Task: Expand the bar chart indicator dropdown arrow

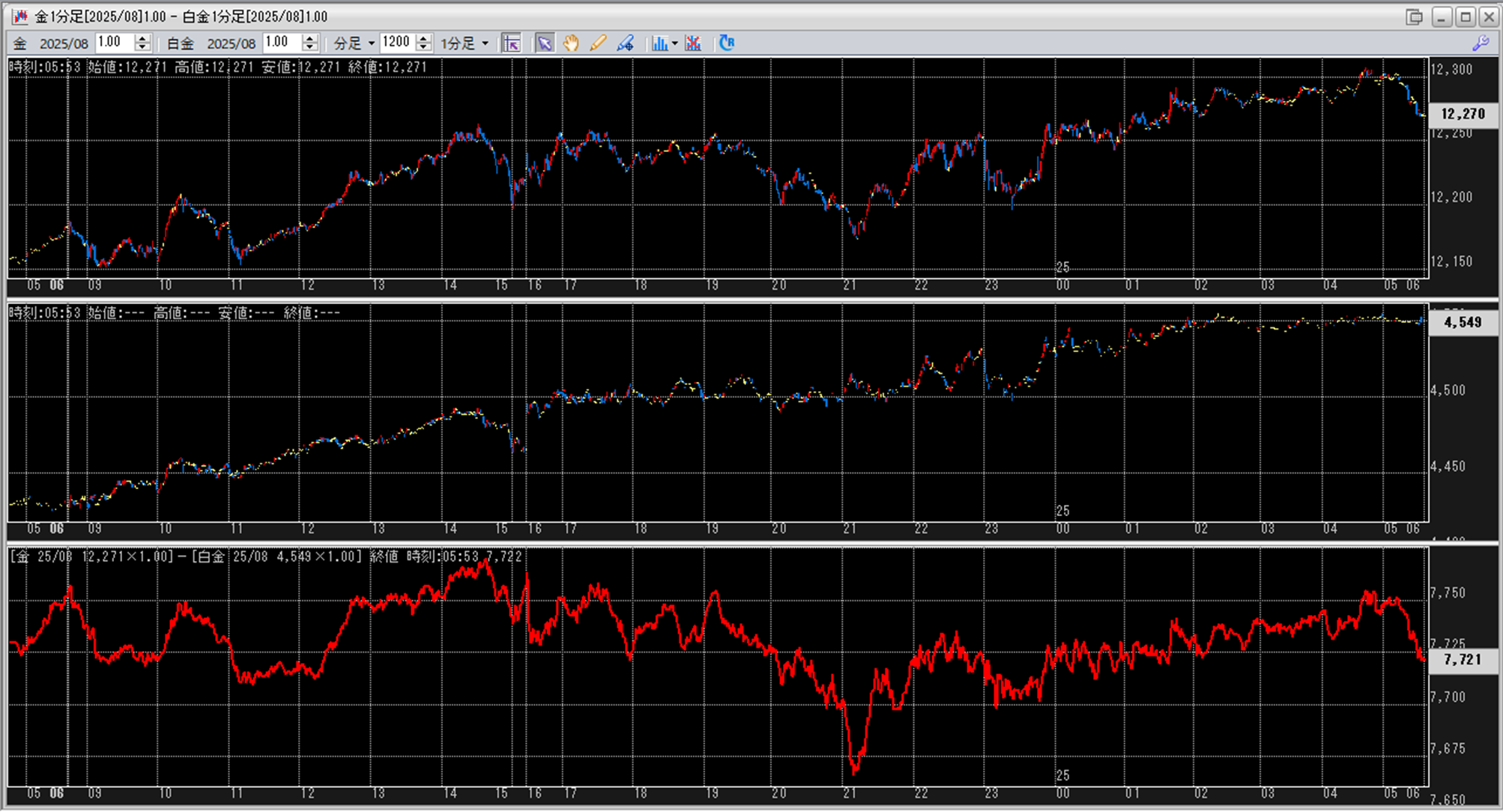Action: point(675,43)
